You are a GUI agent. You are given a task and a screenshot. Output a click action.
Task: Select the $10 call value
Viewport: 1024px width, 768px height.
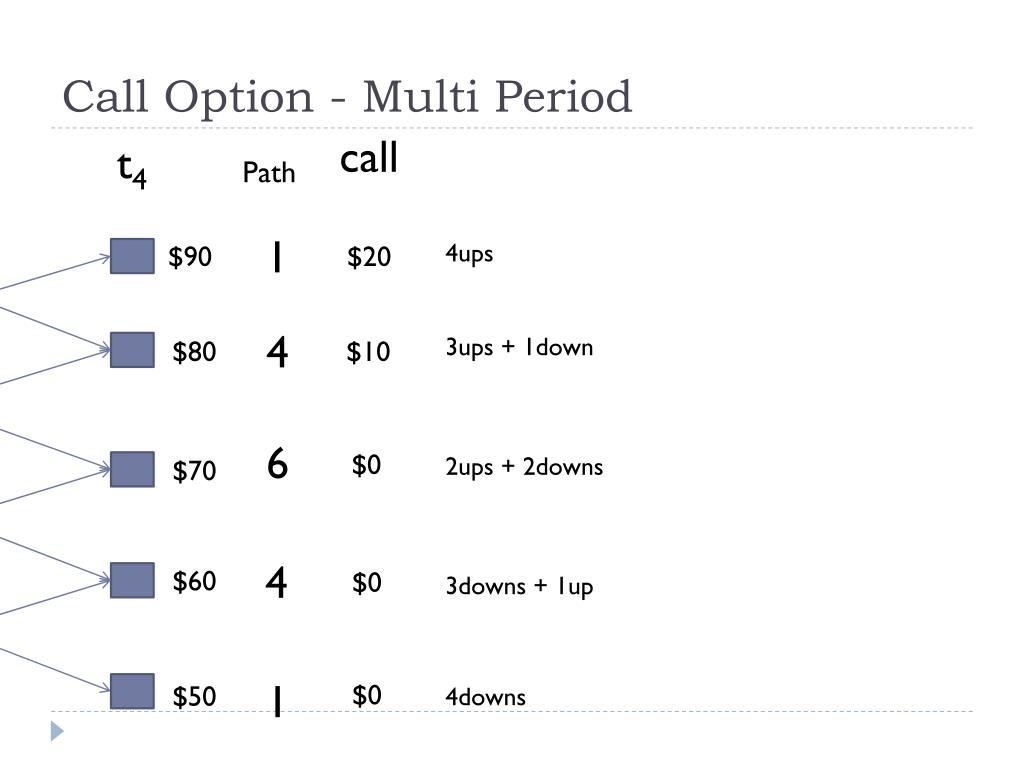[368, 352]
